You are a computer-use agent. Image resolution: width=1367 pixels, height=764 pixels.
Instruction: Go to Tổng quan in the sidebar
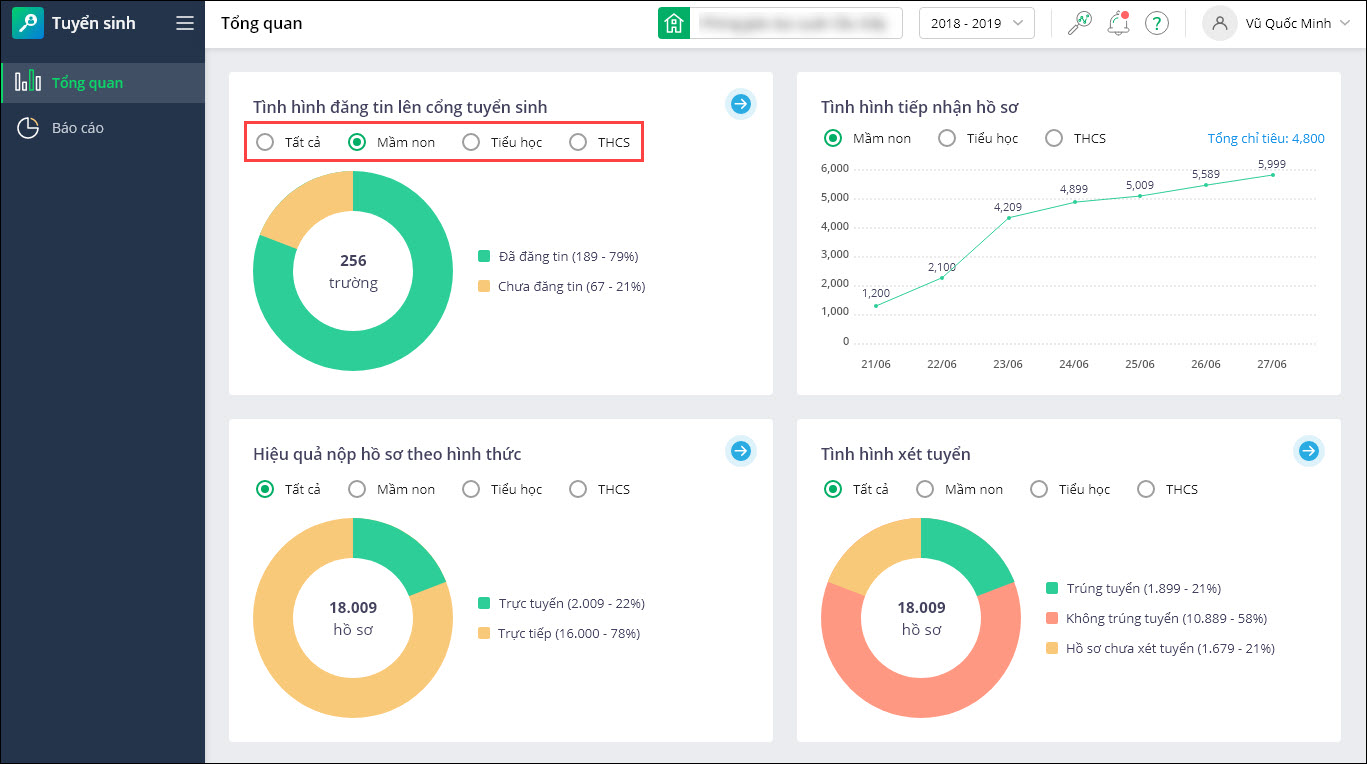coord(87,83)
